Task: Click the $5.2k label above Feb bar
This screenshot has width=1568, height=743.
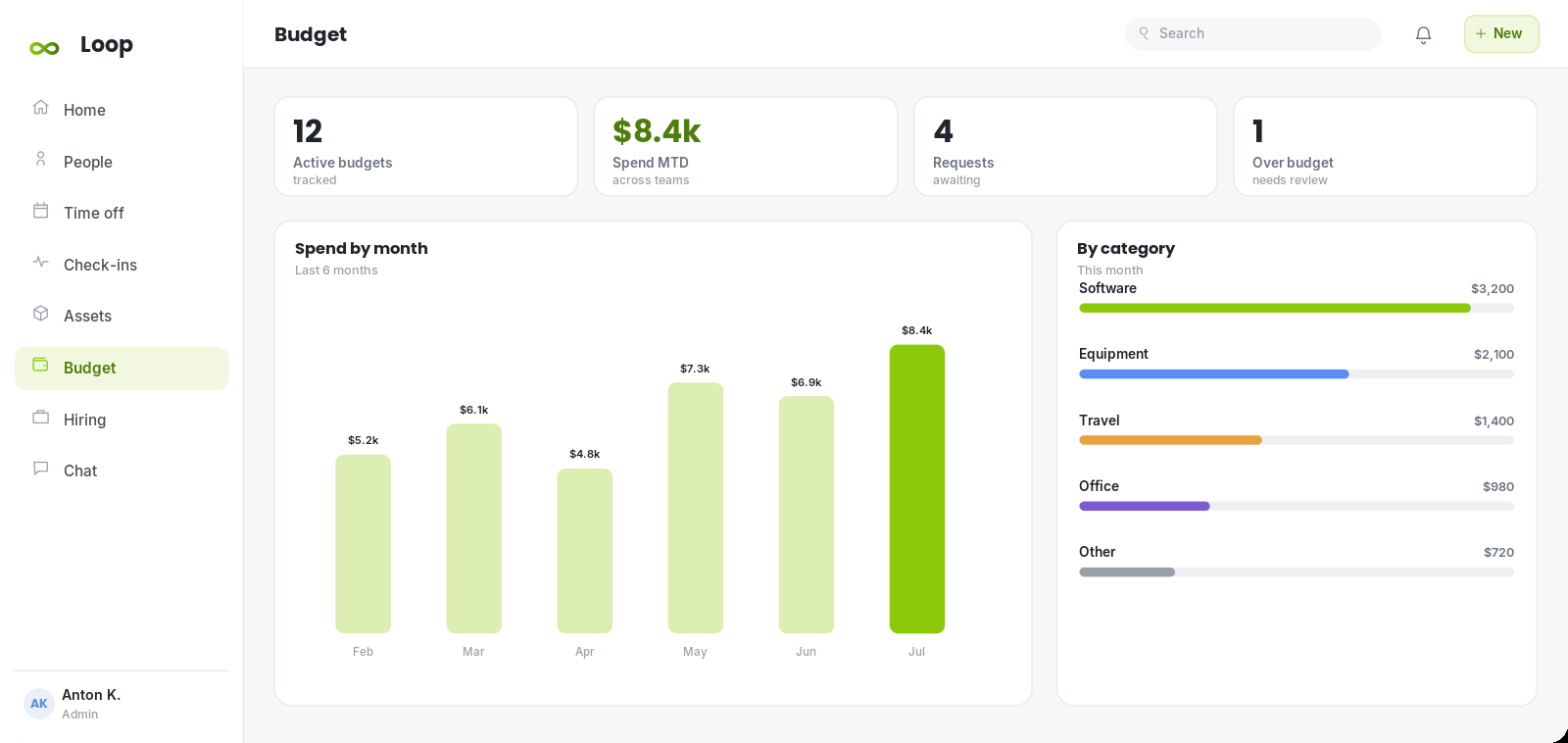Action: (x=363, y=440)
